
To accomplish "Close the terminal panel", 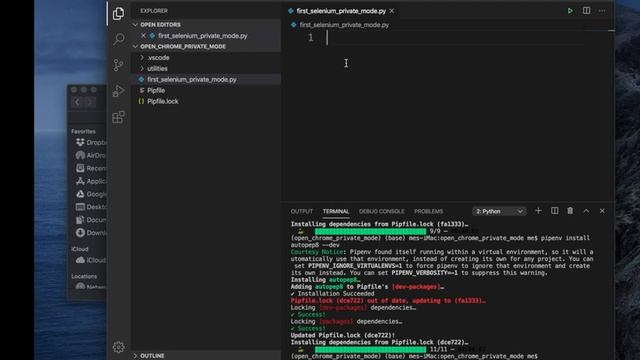I will (602, 211).
